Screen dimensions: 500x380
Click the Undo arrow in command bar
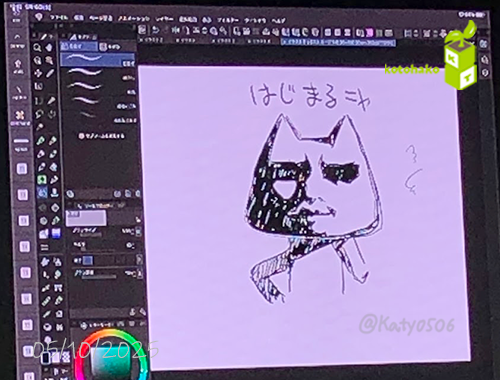click(x=155, y=30)
